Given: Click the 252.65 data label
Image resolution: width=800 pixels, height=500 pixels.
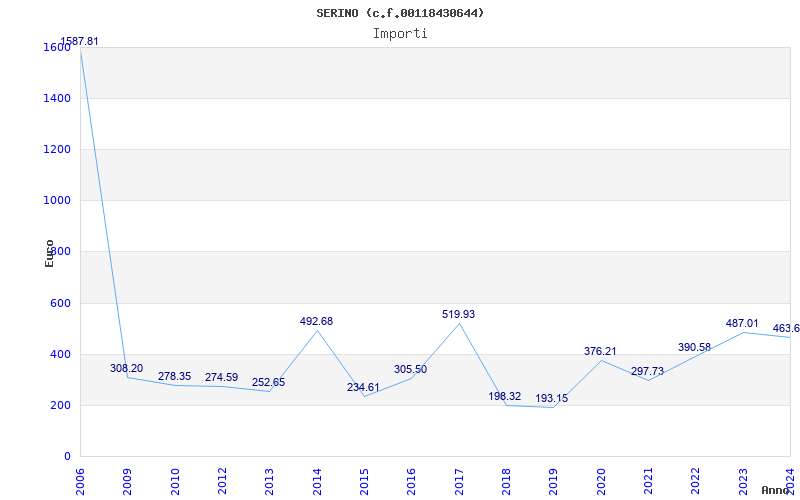Looking at the screenshot, I should 268,383.
